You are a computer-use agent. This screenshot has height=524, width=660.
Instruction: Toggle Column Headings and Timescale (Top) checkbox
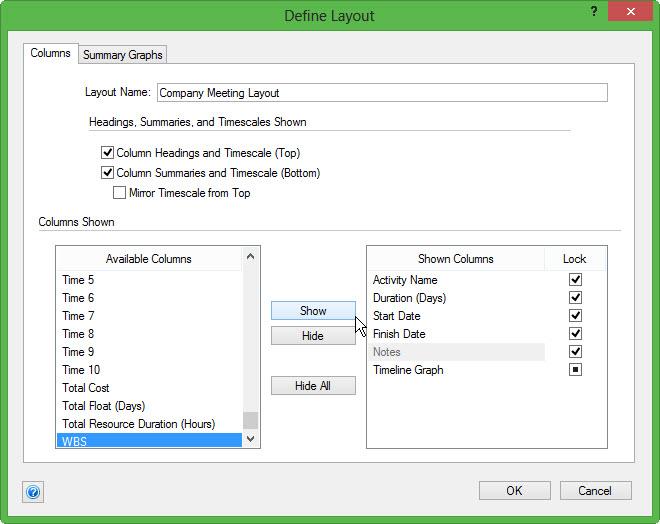tap(108, 153)
